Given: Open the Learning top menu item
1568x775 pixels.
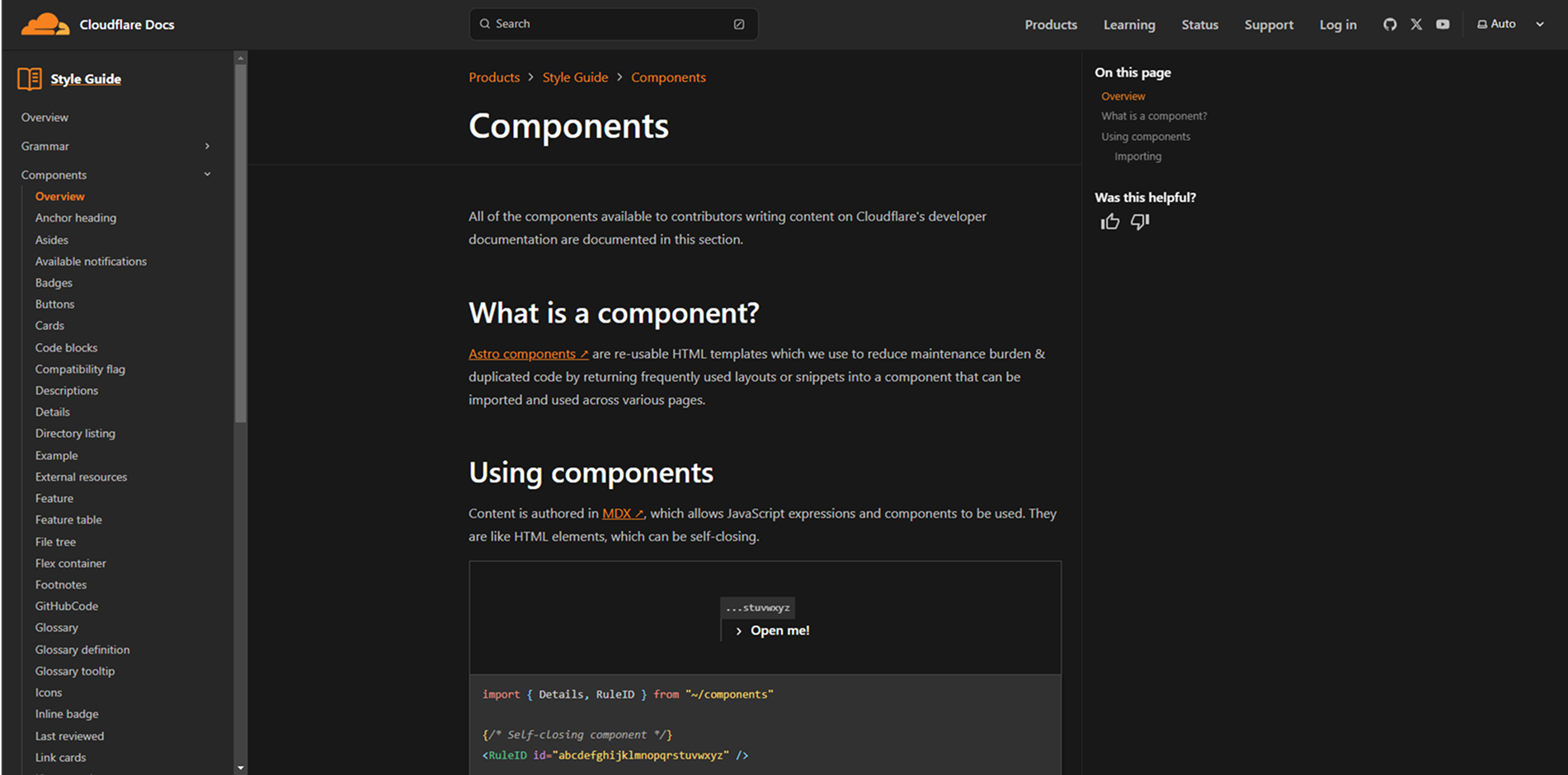Looking at the screenshot, I should pos(1129,25).
